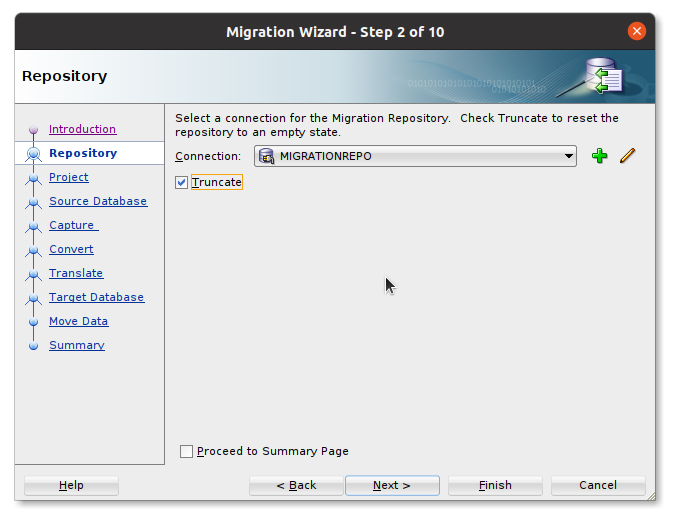674x519 pixels.
Task: Open the Translate step
Action: click(76, 273)
